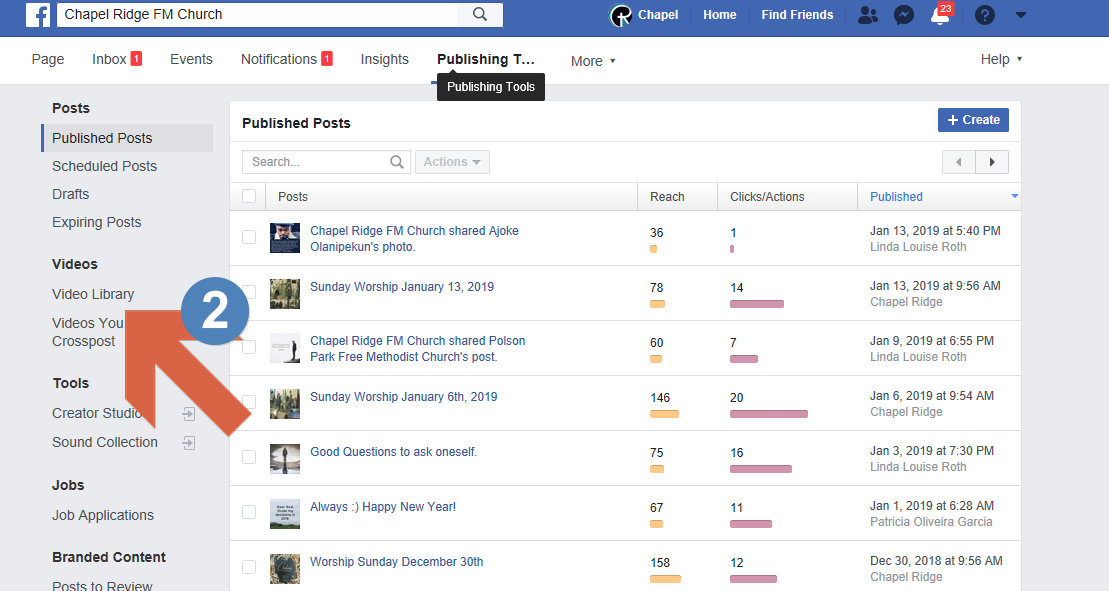Open thumbnail of Good Questions post
This screenshot has height=591, width=1109.
click(x=285, y=459)
